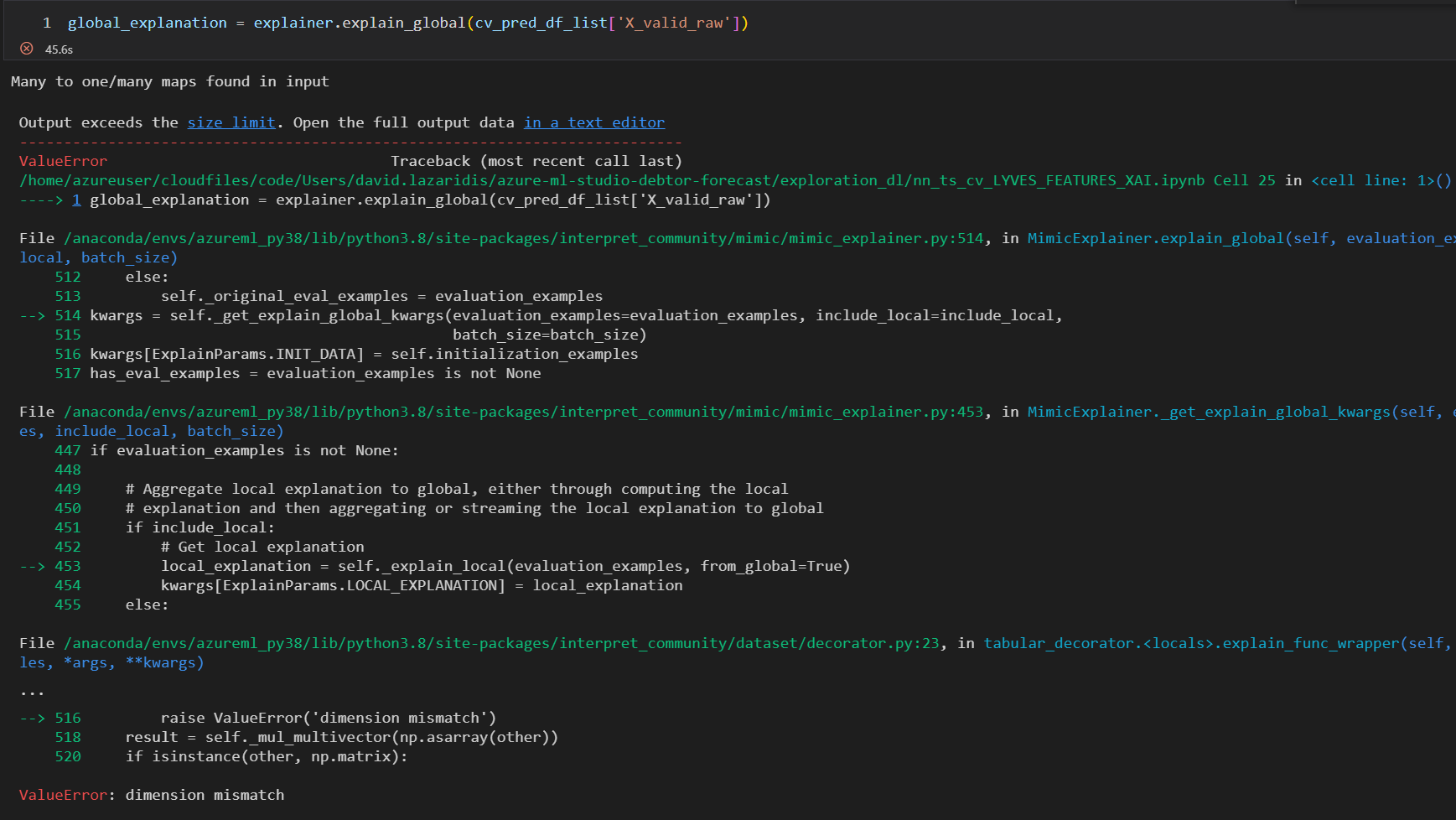1456x820 pixels.
Task: Click 'result = self._mul_multivector' code line
Action: (341, 737)
